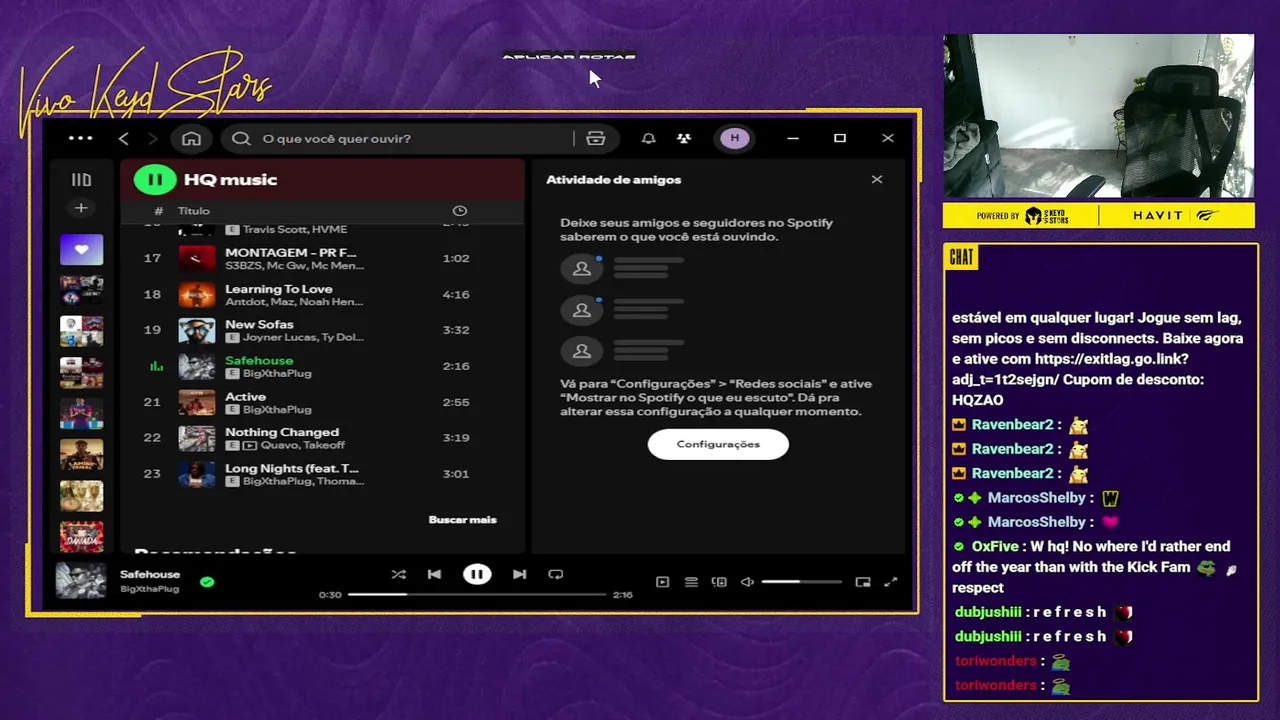1280x720 pixels.
Task: Toggle repeat mode
Action: coord(556,574)
